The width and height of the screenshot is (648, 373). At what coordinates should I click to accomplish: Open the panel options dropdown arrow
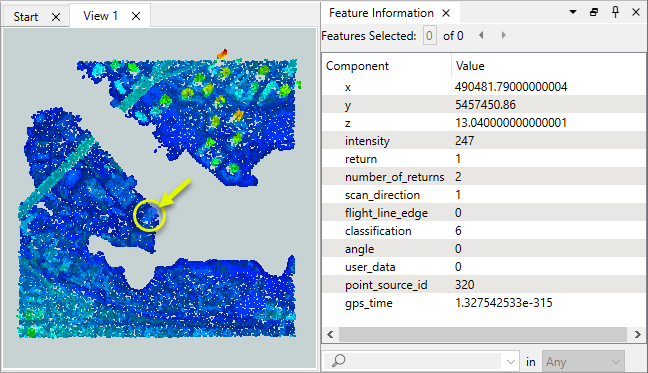573,12
